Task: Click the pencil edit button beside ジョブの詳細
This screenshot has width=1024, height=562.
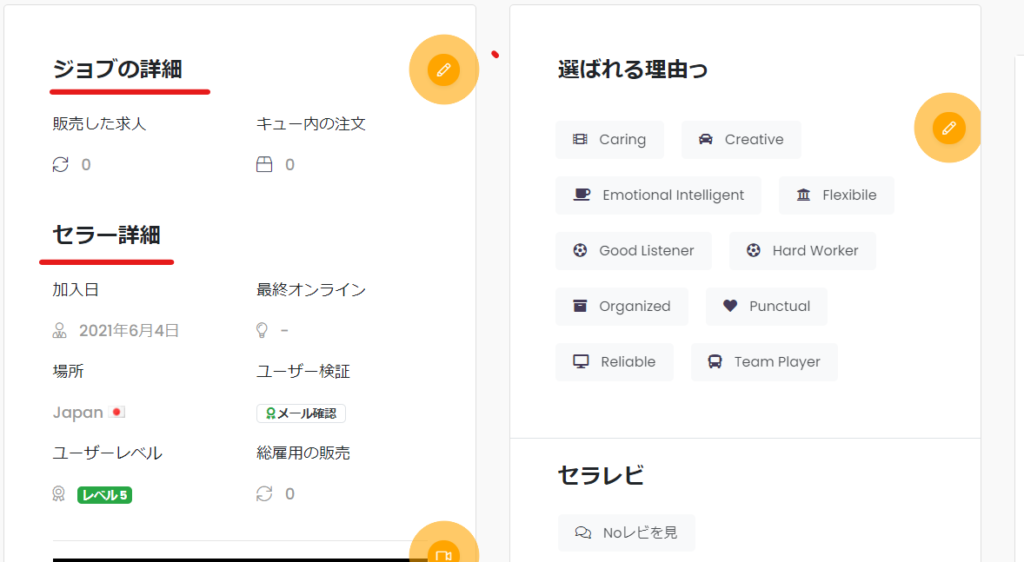Action: [443, 70]
